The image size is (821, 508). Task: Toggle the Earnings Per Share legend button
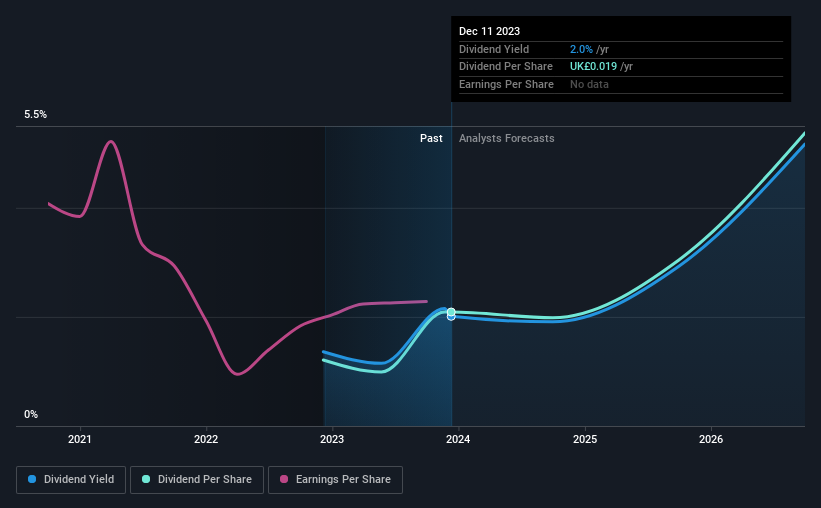point(336,480)
